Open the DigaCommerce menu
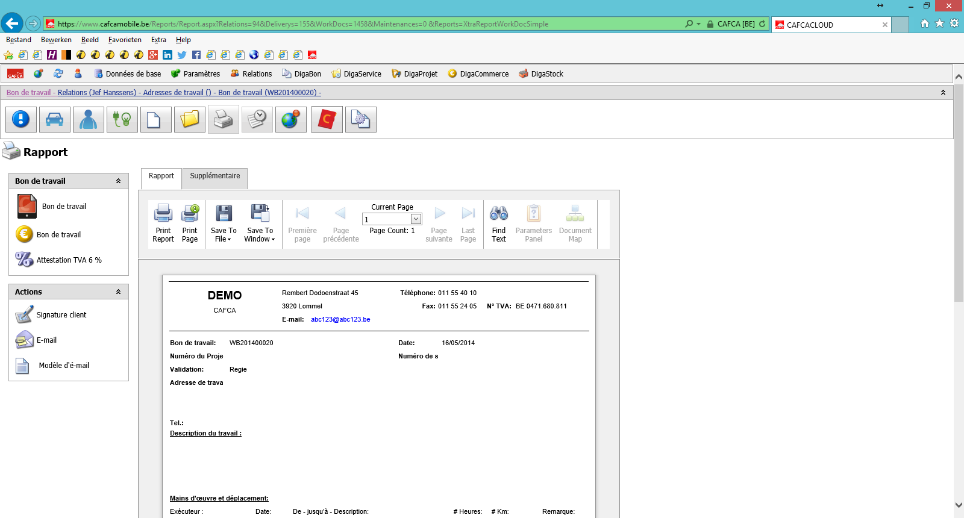Image resolution: width=964 pixels, height=518 pixels. coord(478,74)
